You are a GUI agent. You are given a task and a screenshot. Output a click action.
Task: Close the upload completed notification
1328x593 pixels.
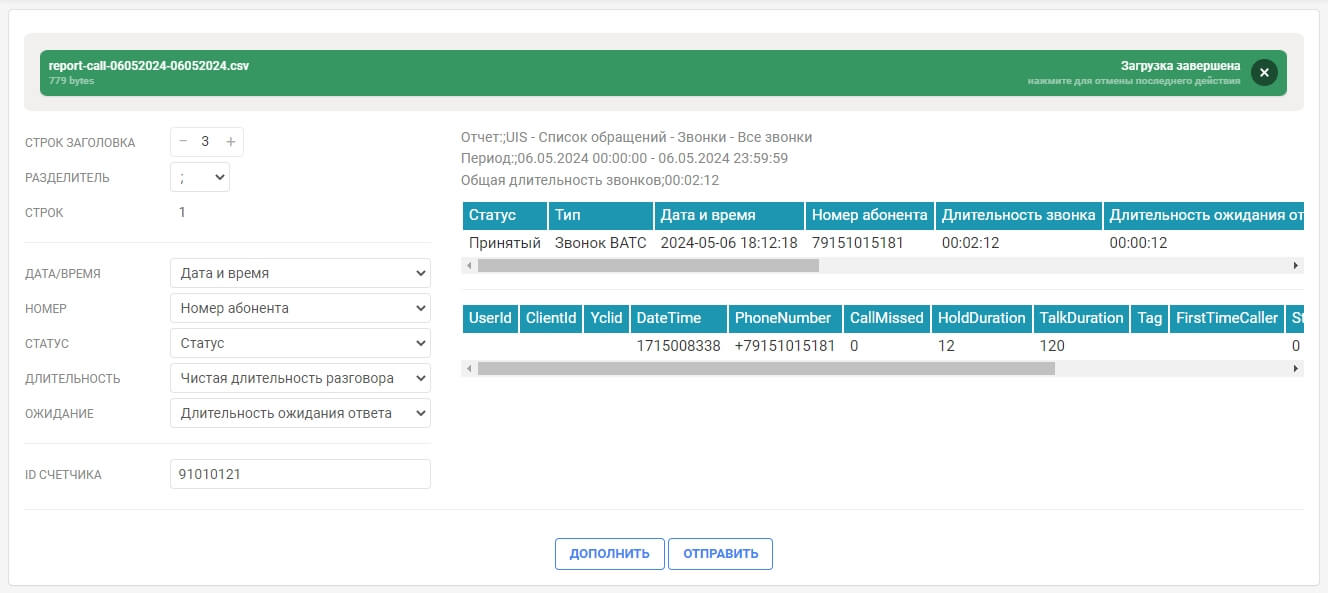pos(1264,73)
